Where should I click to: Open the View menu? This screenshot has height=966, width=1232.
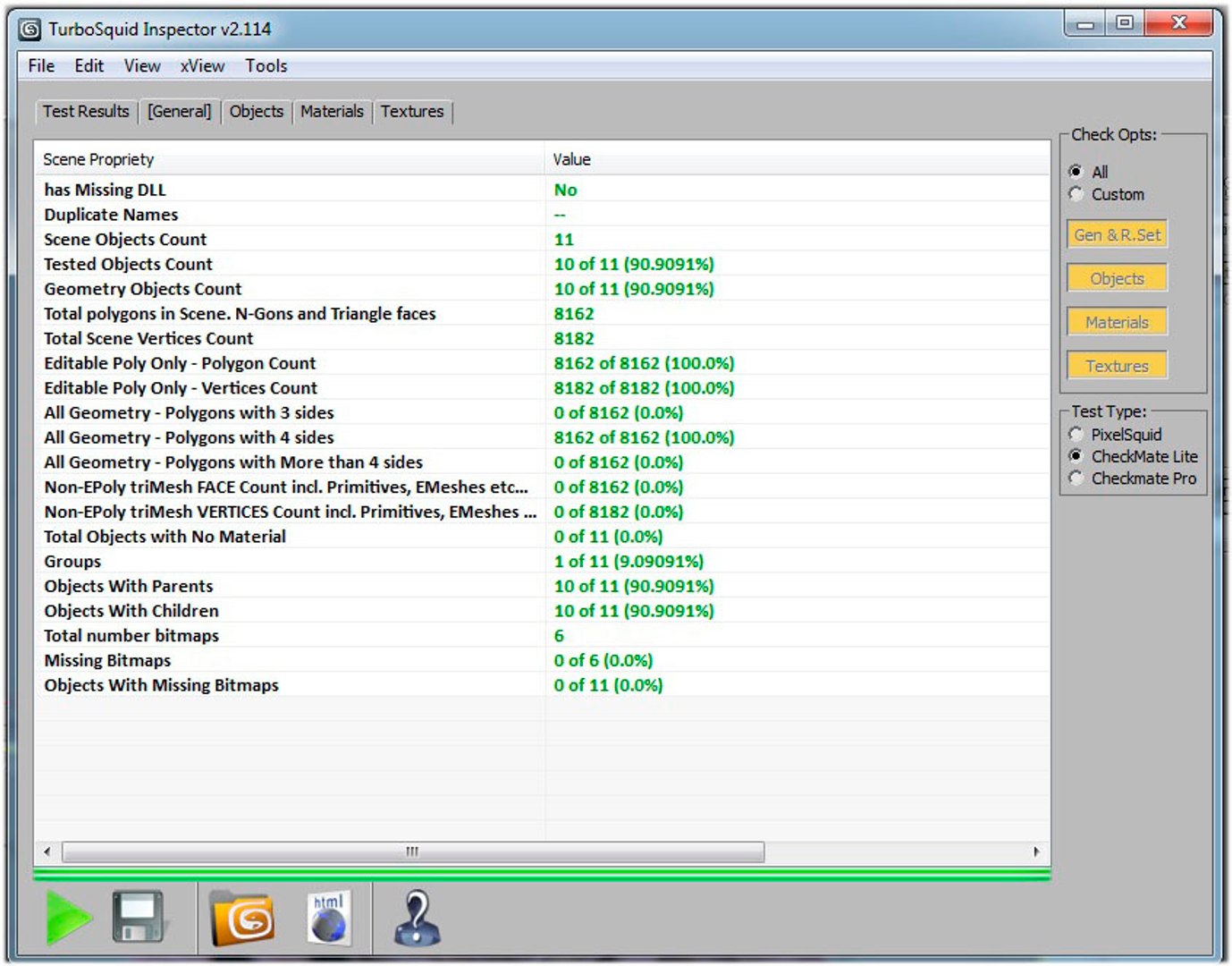tap(142, 66)
